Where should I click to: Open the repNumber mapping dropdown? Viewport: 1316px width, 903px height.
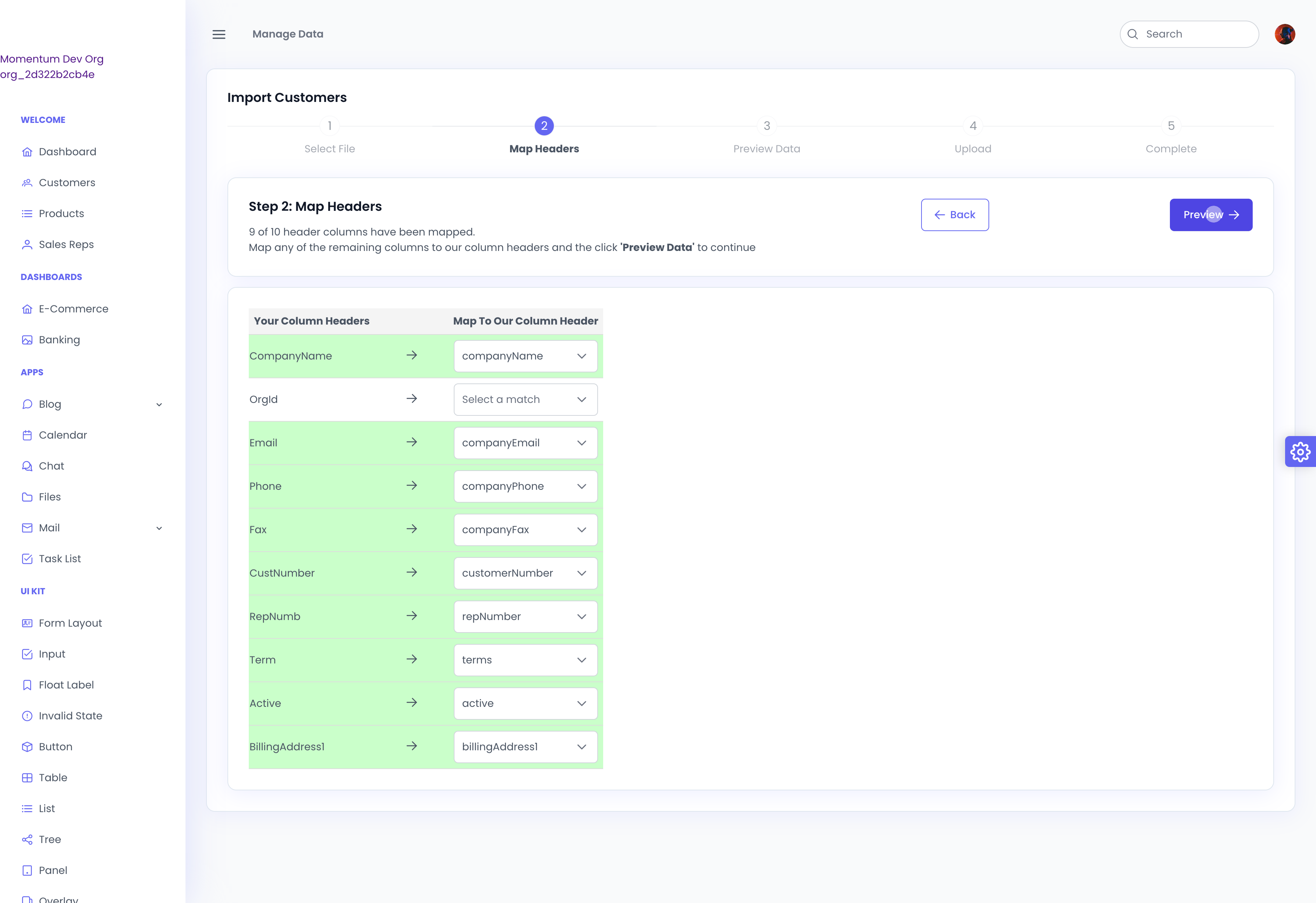(x=526, y=616)
